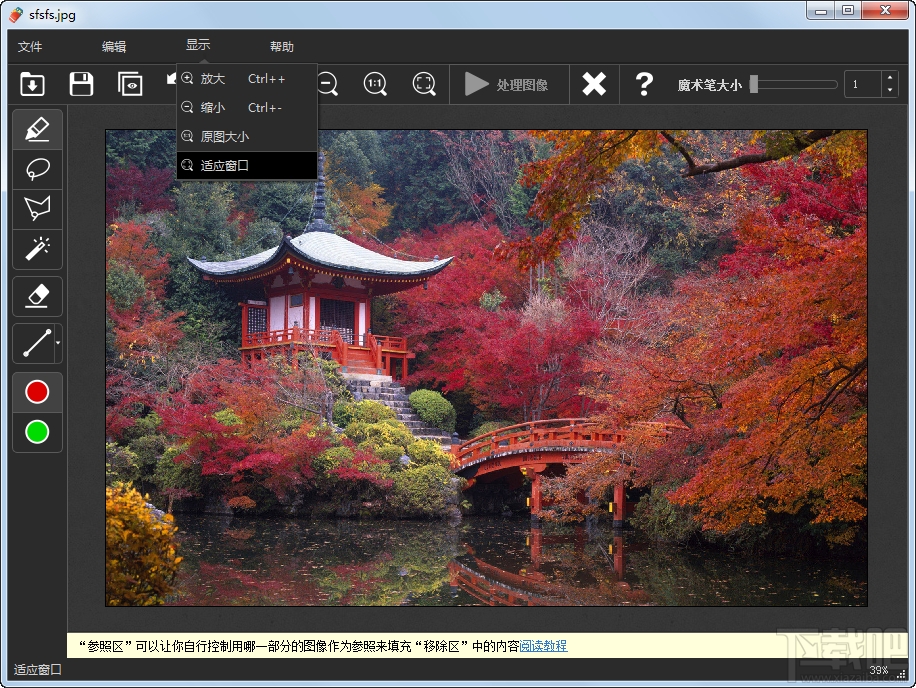Start processing with 处理图像 button

(506, 85)
